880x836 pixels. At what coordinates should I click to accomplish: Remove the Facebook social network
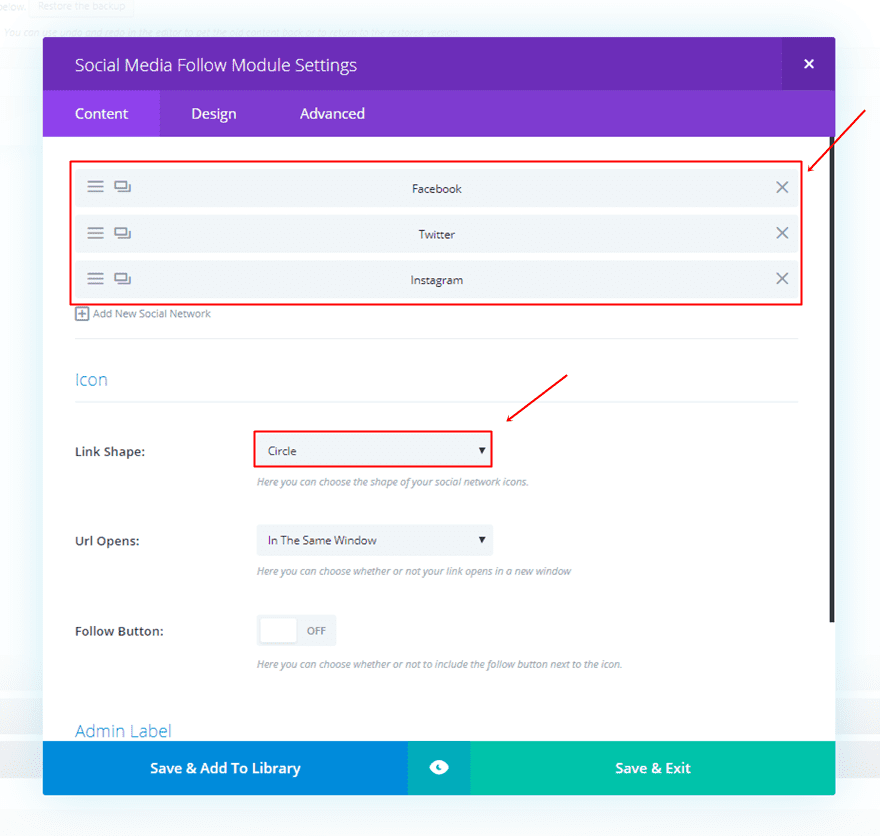(x=782, y=187)
